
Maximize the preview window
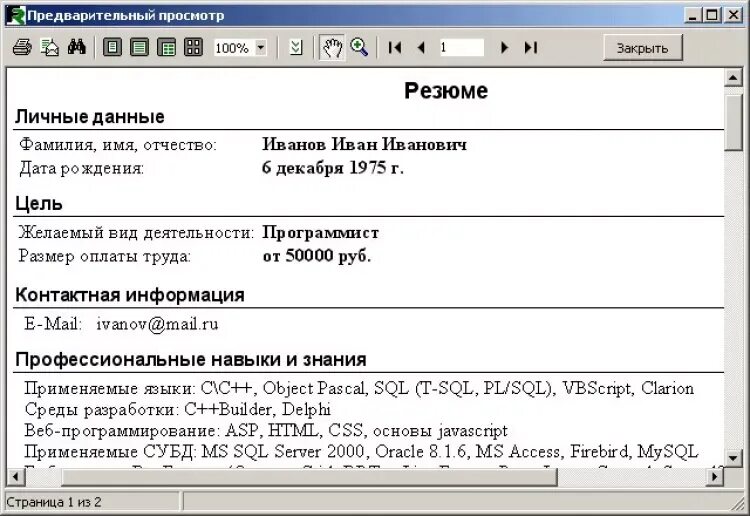click(x=712, y=15)
